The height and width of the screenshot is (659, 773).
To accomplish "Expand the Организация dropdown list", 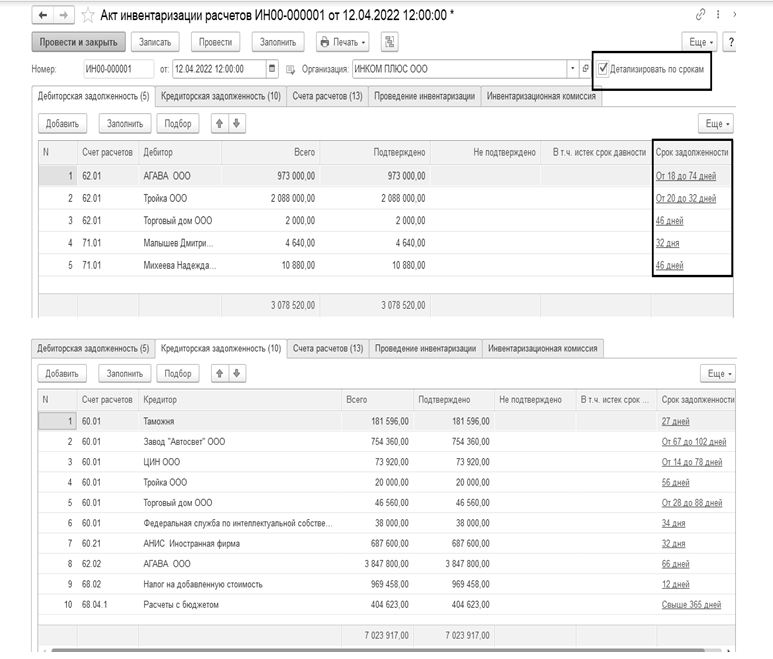I will click(x=572, y=69).
